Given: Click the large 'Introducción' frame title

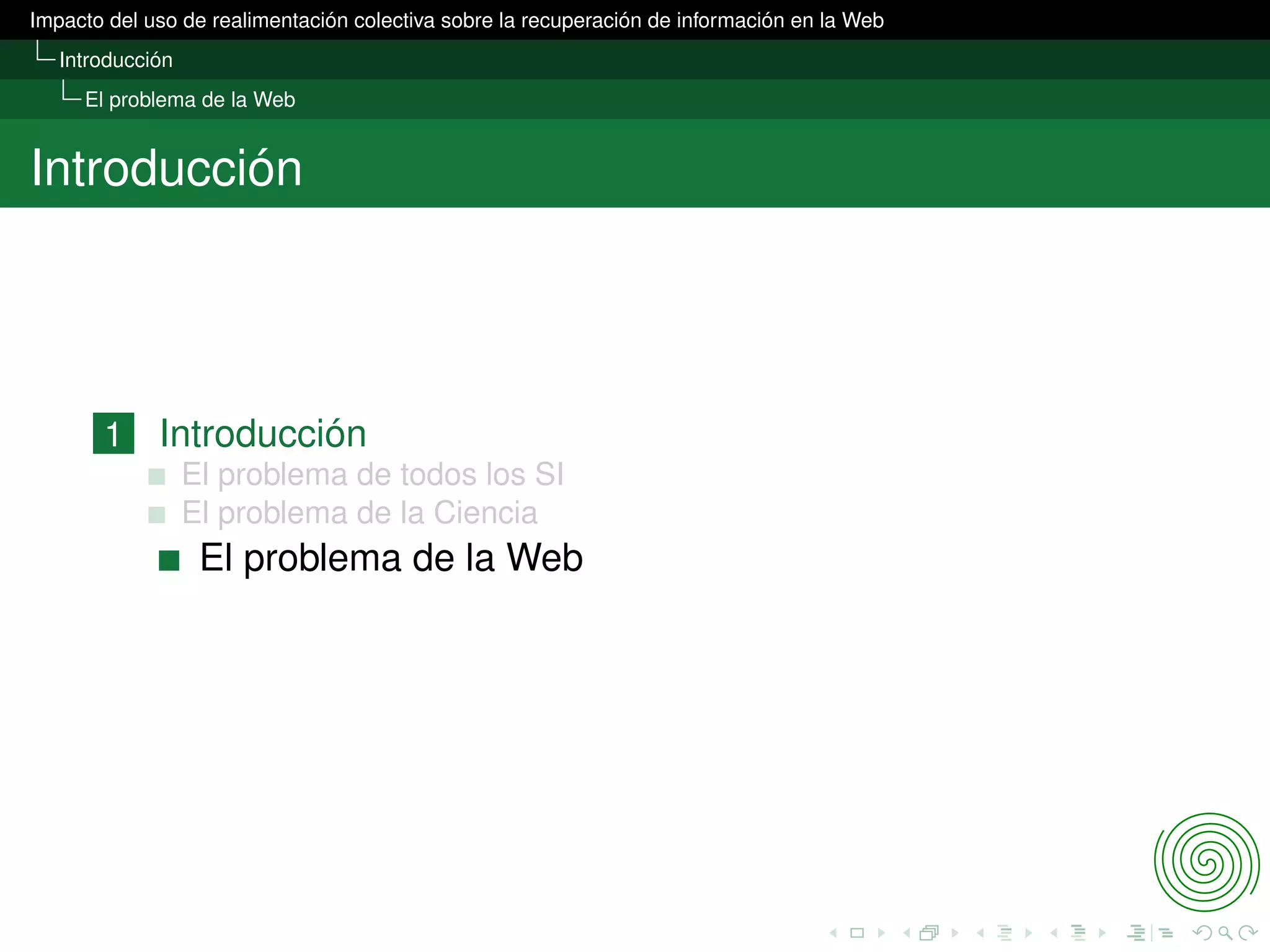Looking at the screenshot, I should (x=167, y=168).
